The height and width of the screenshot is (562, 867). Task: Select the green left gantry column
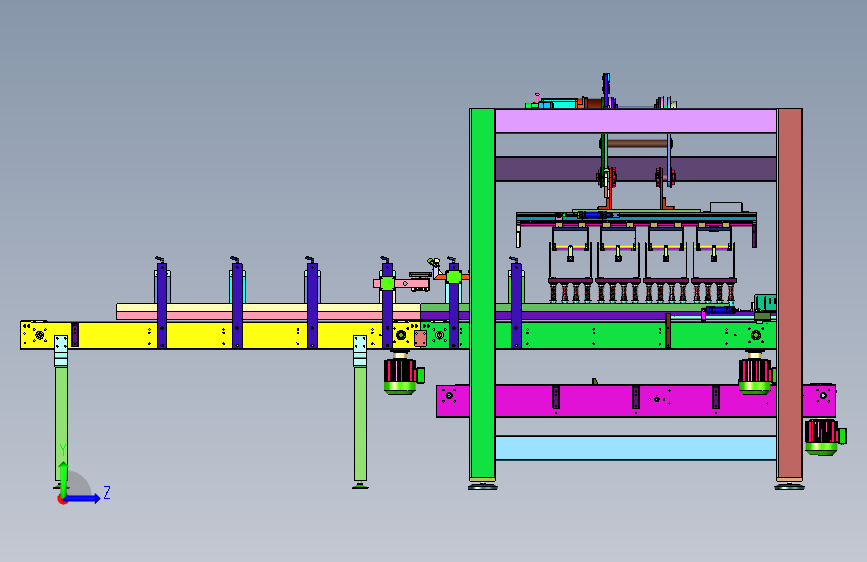click(x=482, y=294)
